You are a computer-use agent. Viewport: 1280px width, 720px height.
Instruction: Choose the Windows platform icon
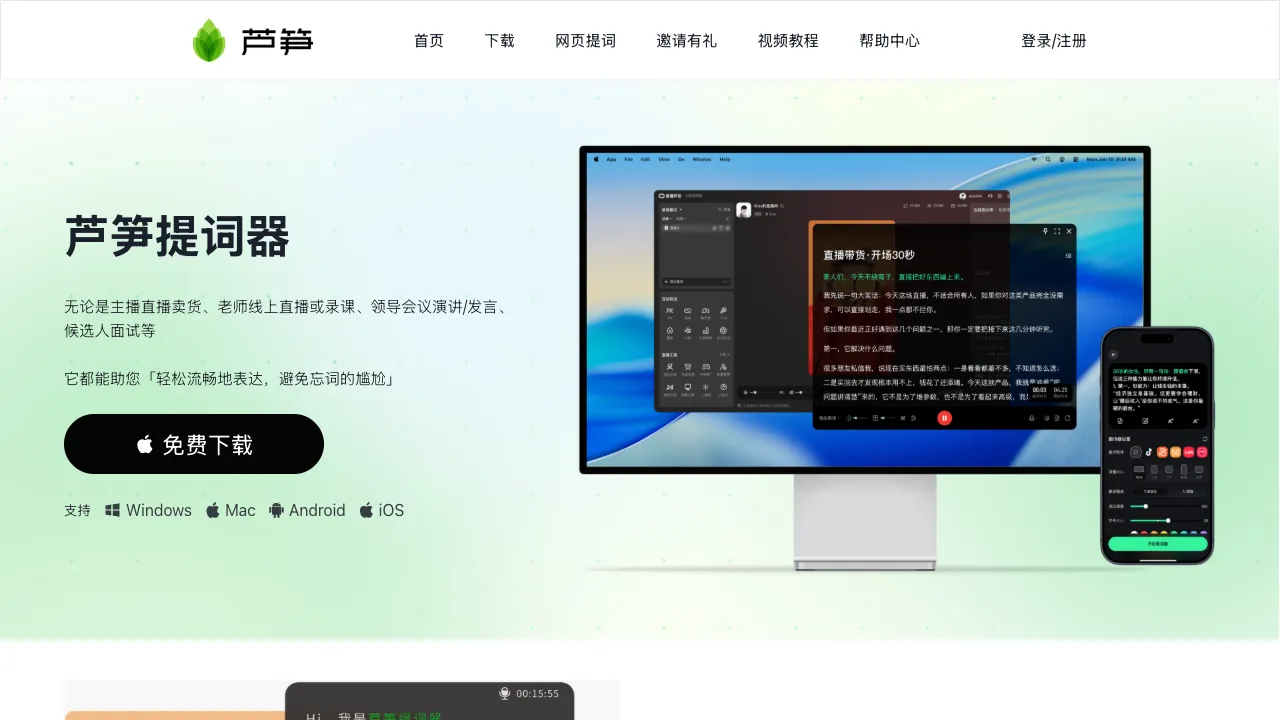[113, 510]
